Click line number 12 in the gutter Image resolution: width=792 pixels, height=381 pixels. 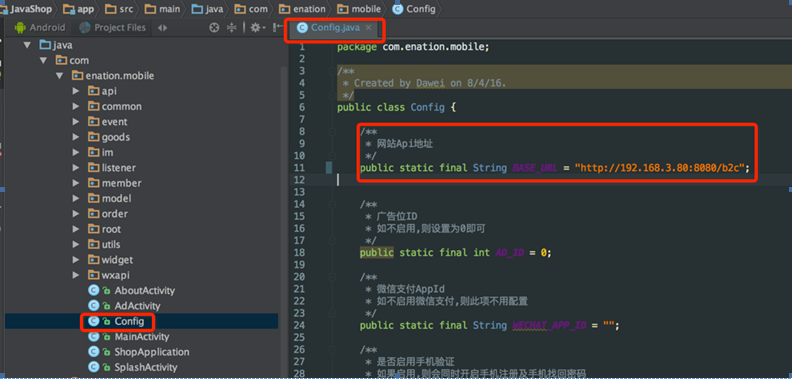coord(300,180)
